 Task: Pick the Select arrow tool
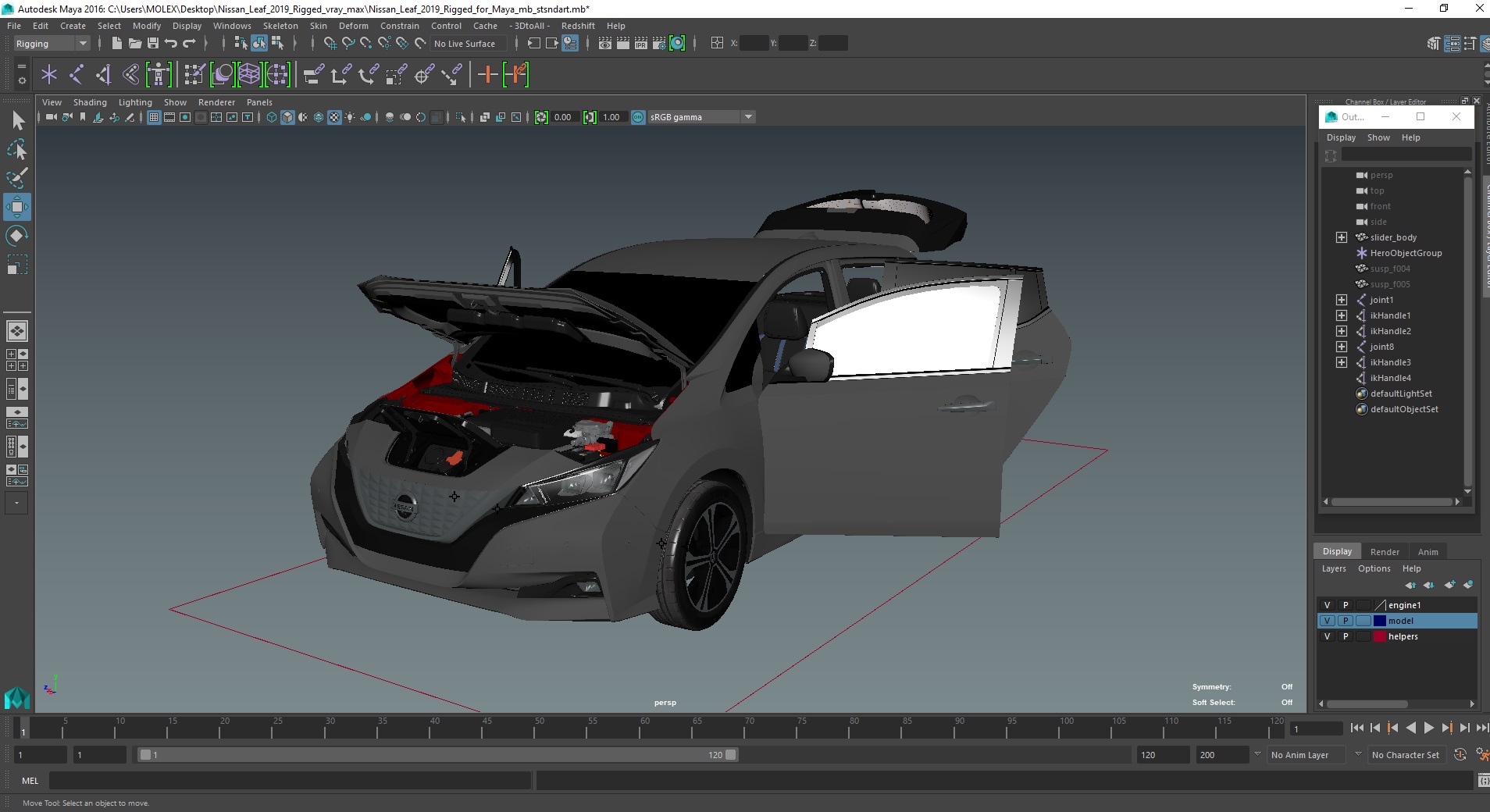click(17, 120)
